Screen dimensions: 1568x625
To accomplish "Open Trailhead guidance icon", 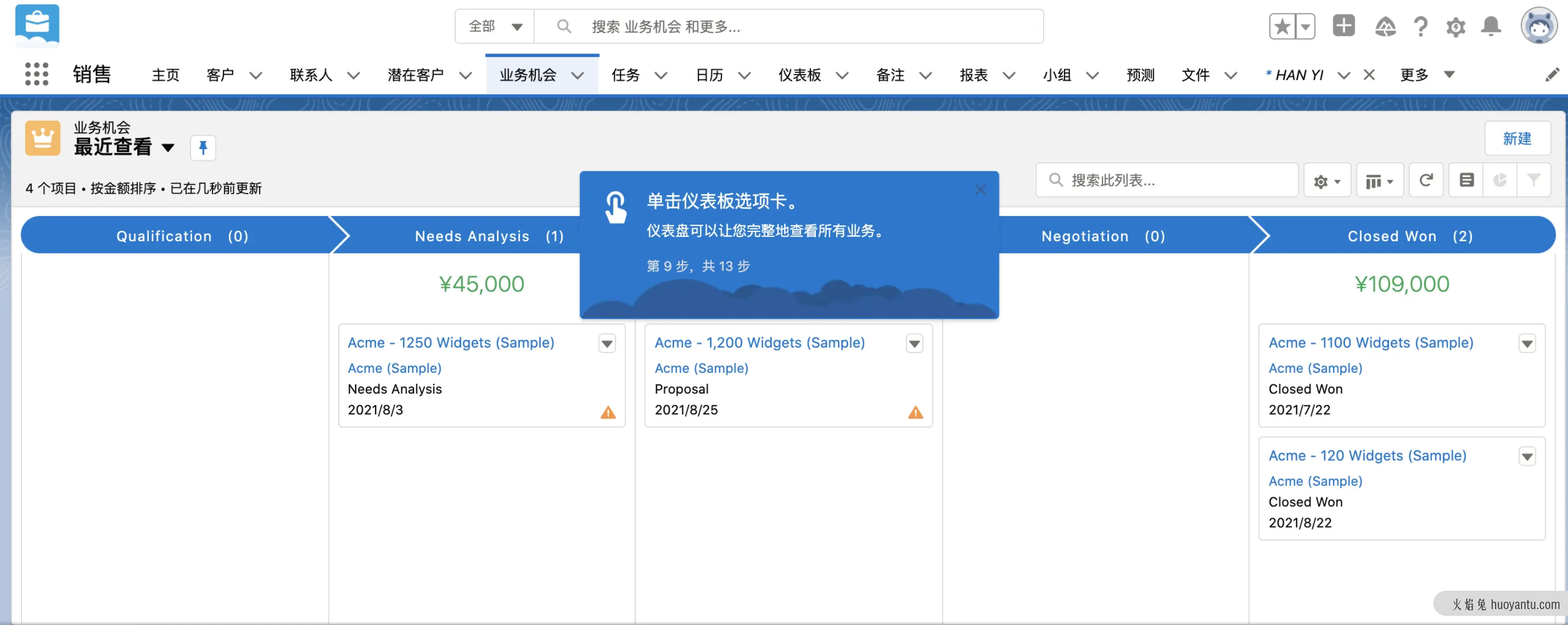I will pyautogui.click(x=1385, y=26).
